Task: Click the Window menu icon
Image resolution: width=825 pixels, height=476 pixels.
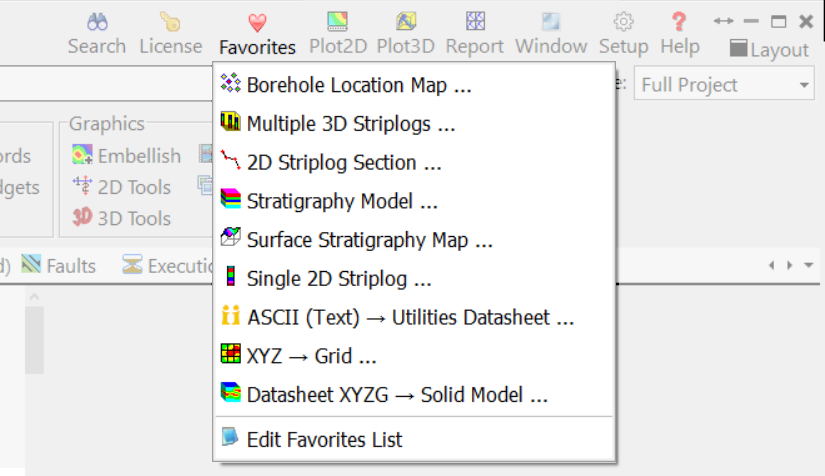Action: 551,22
